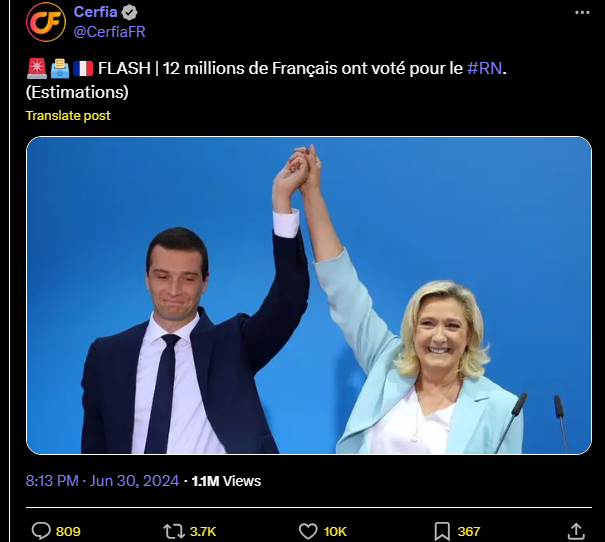
Task: Click the 8:13 PM · Jun 30, 2024 timestamp
Action: (x=102, y=481)
